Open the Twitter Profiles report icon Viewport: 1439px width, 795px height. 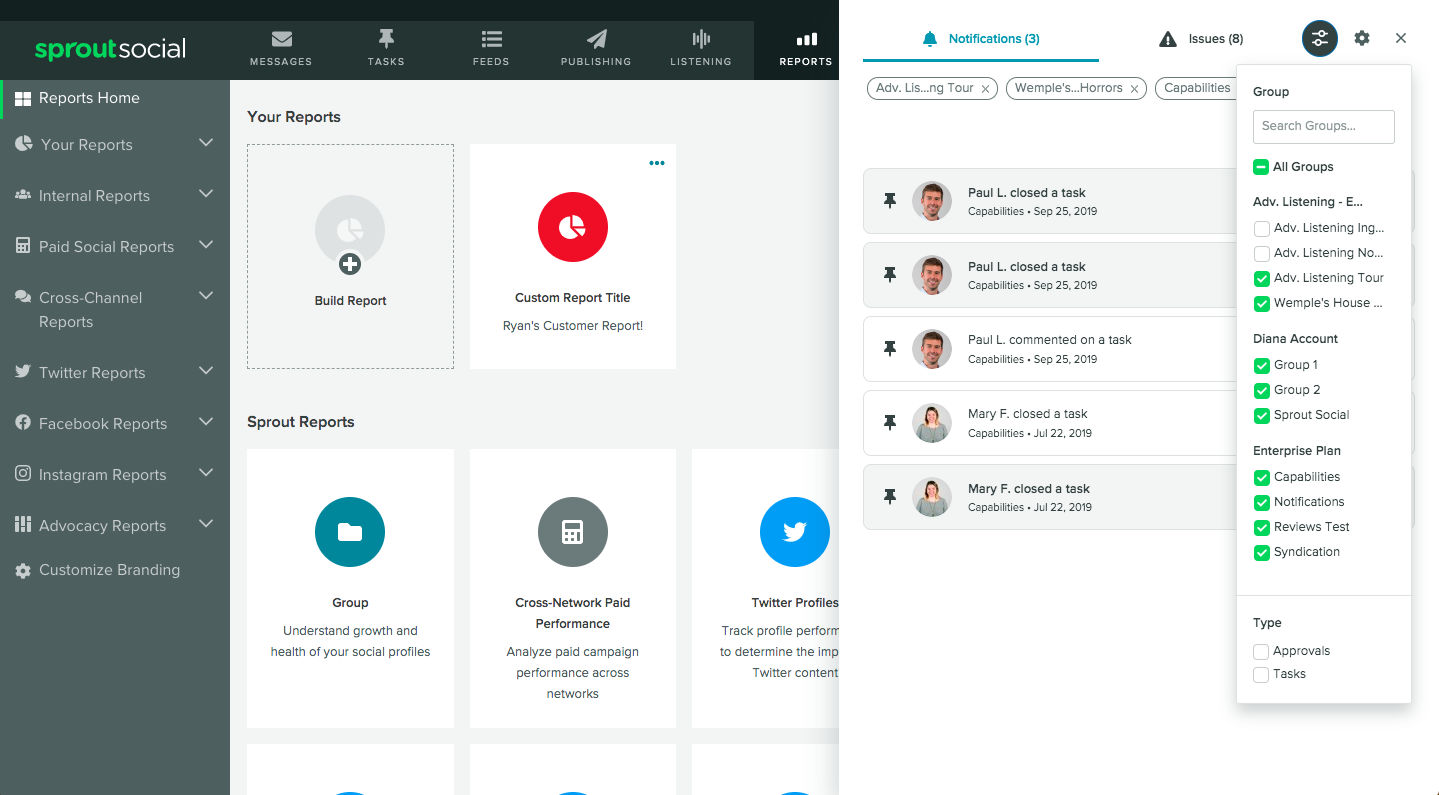pos(795,532)
